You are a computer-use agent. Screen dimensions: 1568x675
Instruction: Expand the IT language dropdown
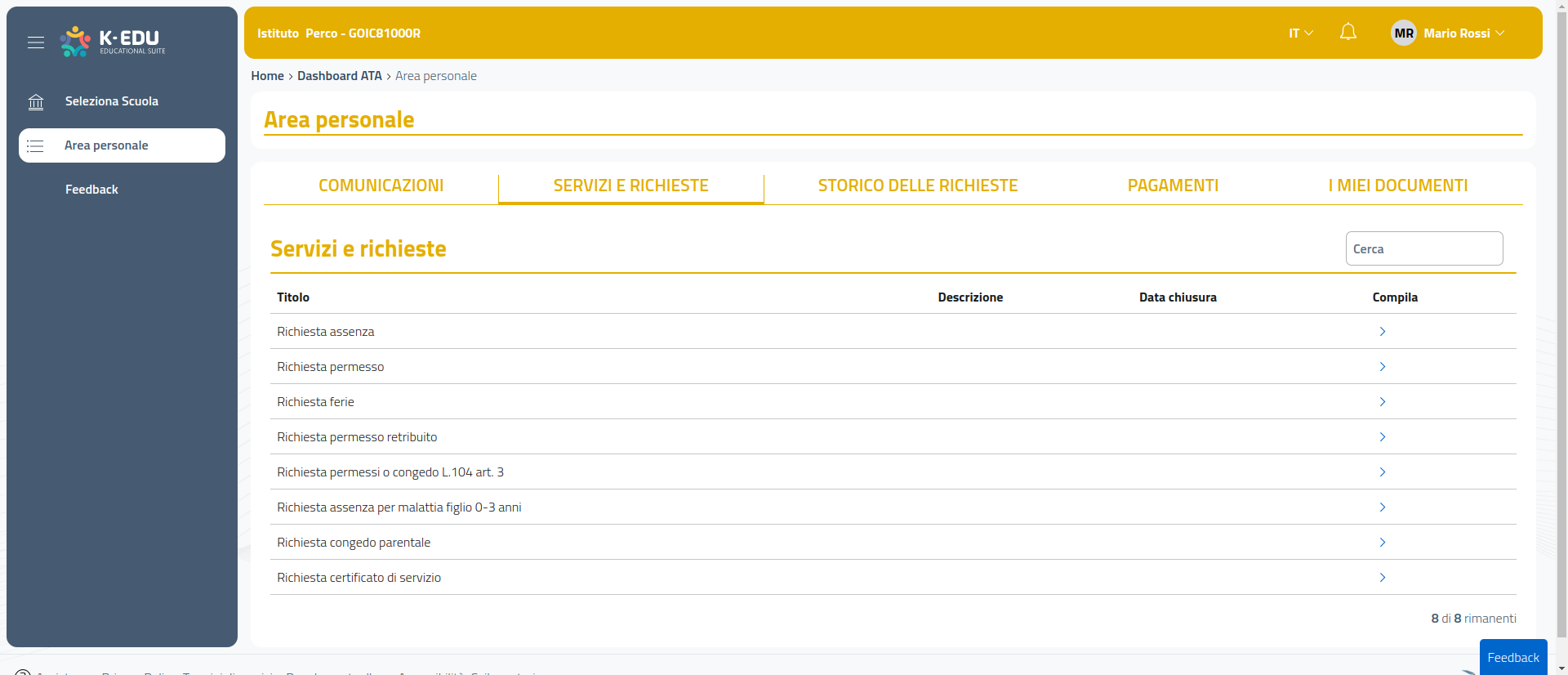tap(1300, 34)
